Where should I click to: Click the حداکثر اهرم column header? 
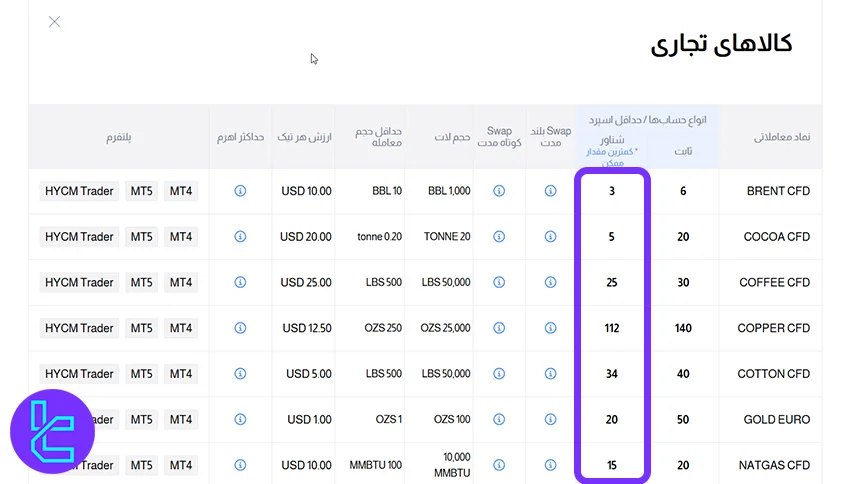point(240,137)
